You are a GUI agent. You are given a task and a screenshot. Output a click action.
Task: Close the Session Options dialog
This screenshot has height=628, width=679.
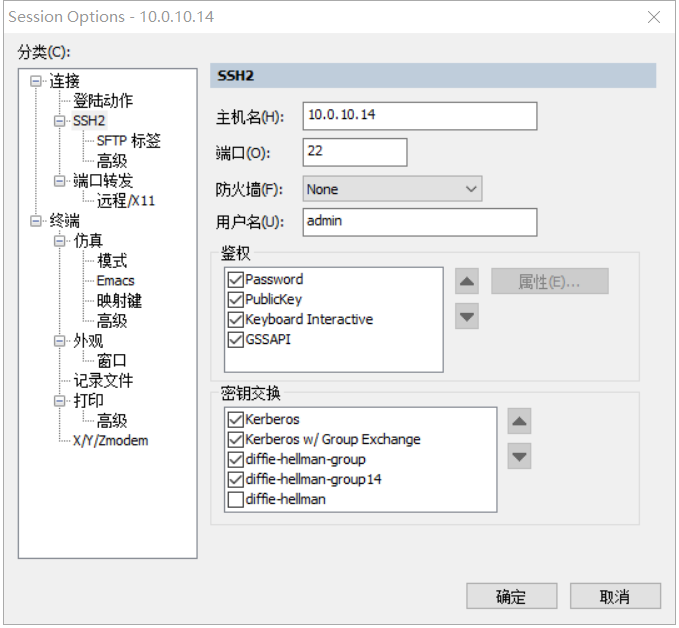[653, 17]
